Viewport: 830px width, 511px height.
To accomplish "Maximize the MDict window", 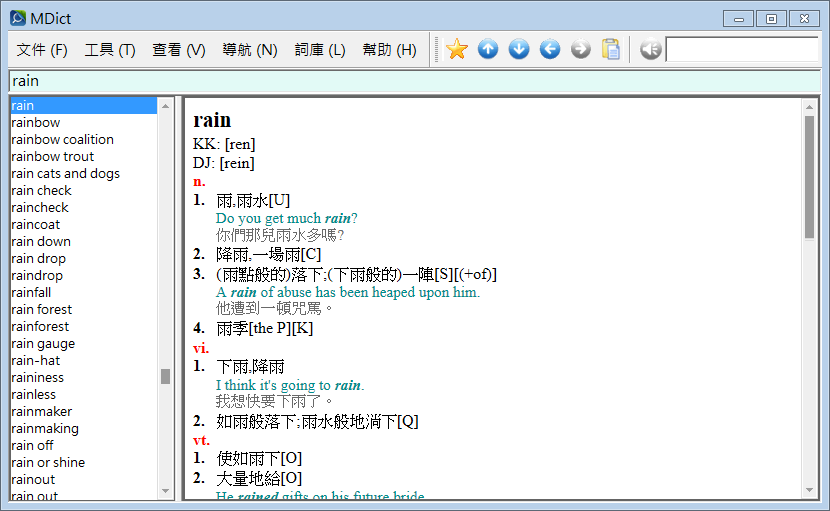I will pos(771,19).
